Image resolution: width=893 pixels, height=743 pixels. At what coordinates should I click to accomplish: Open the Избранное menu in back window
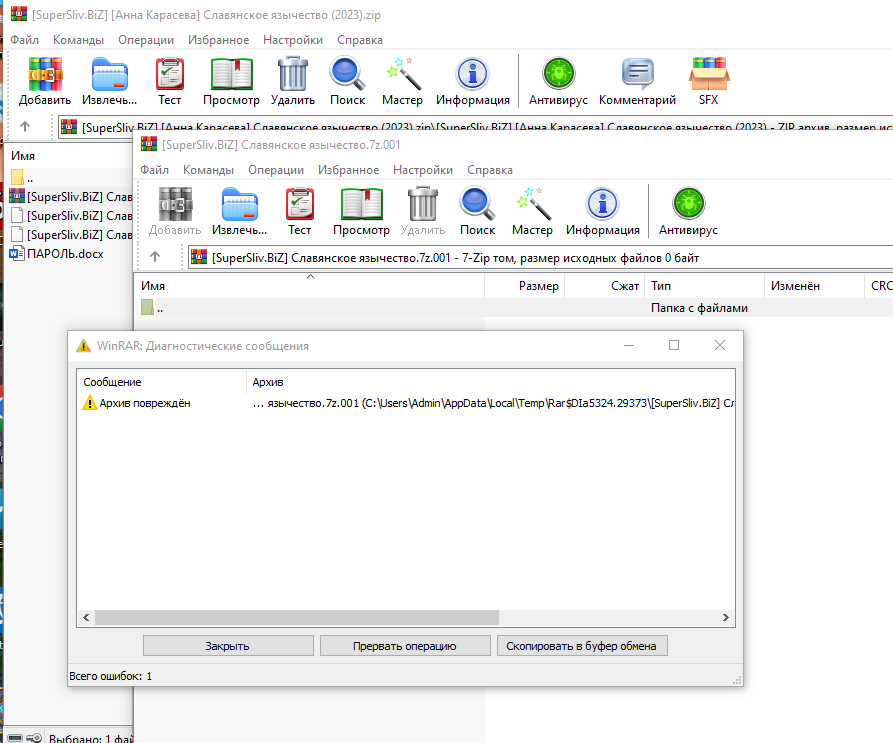point(218,40)
